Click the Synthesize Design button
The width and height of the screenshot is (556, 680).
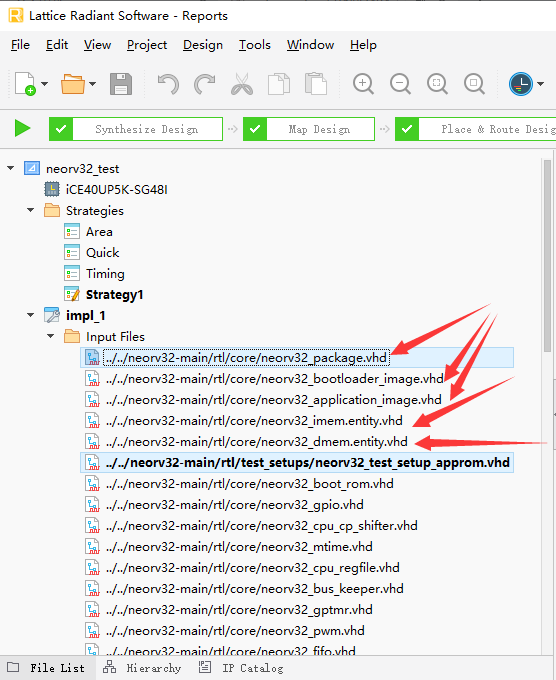pos(136,129)
